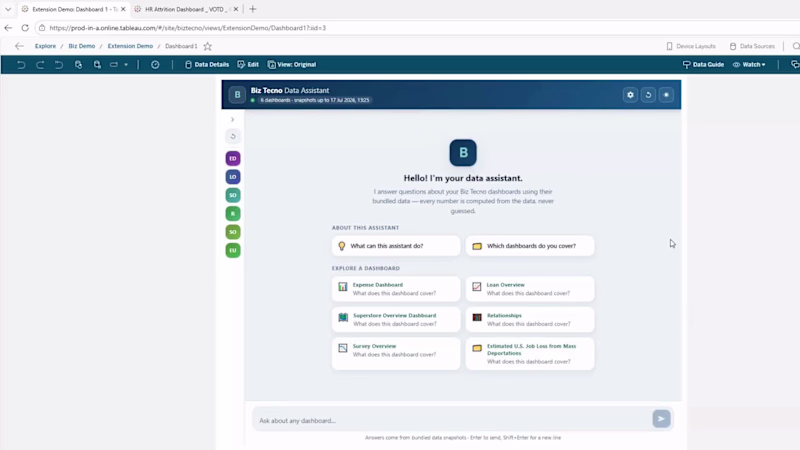Open the Survey Overview card
The image size is (800, 450).
[396, 354]
